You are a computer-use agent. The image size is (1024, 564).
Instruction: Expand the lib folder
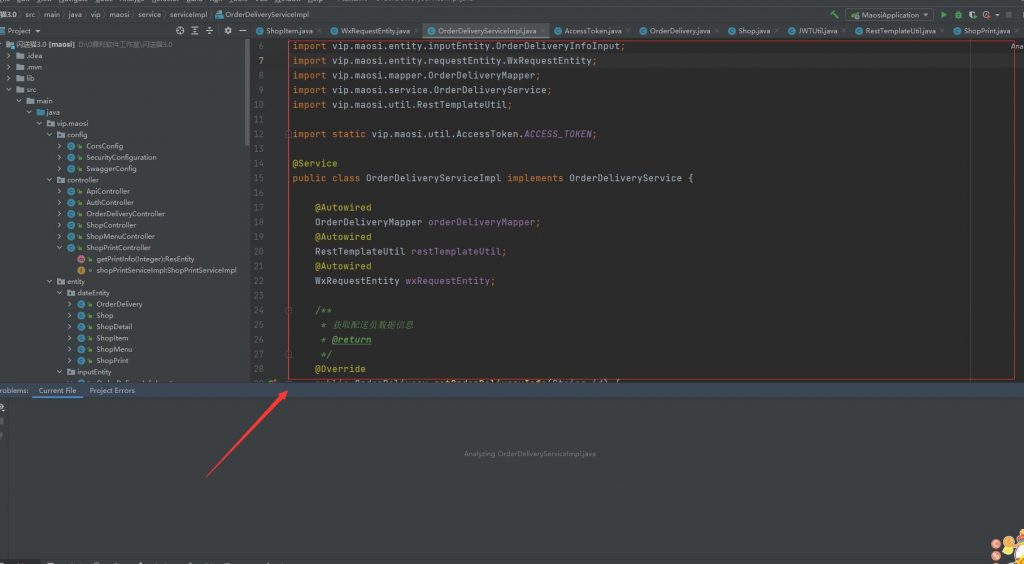[x=9, y=78]
